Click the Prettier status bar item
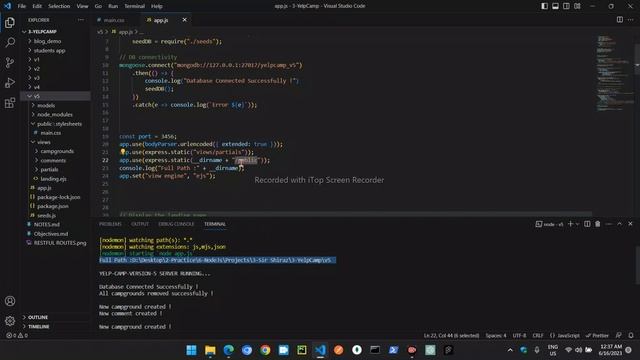The image size is (640, 360). tap(597, 336)
